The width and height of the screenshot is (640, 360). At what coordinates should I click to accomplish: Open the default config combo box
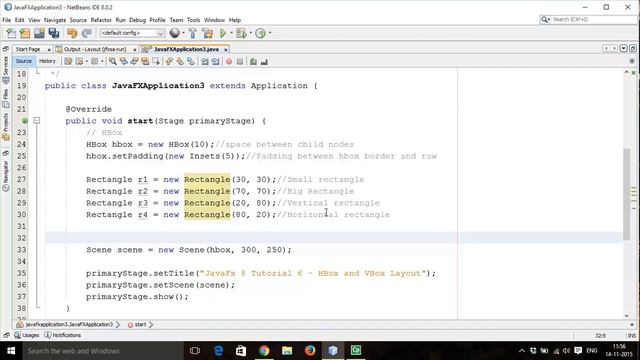tap(132, 33)
